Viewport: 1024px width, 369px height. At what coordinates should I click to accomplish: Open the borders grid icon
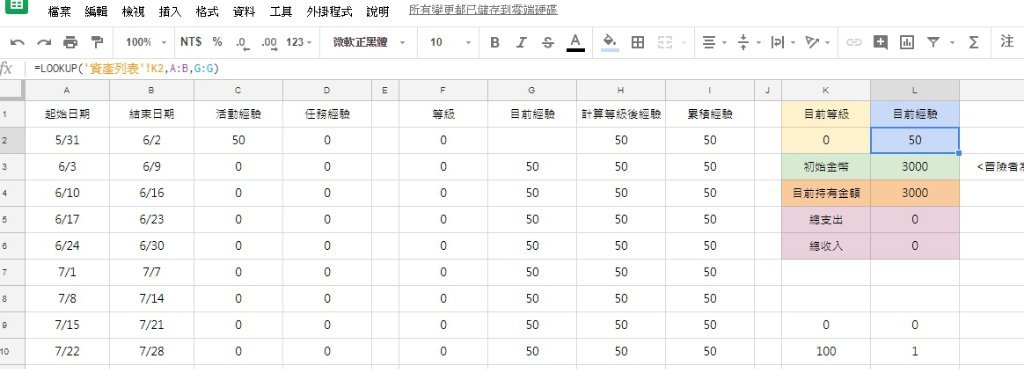pyautogui.click(x=638, y=42)
